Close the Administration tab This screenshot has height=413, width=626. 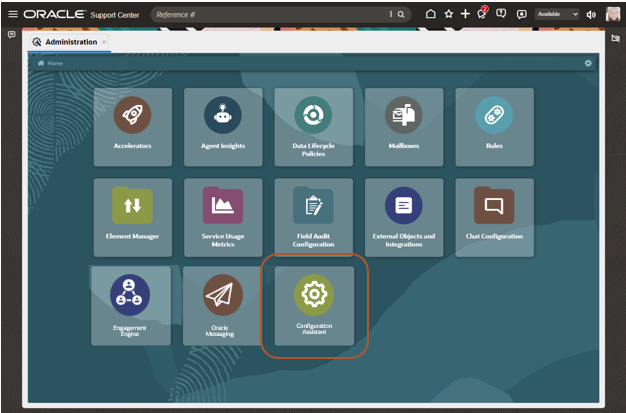[x=104, y=42]
